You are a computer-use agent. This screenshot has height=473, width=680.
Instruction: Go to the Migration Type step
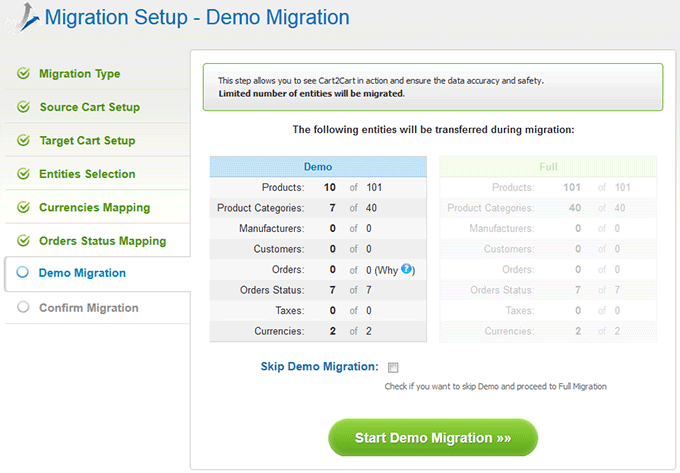click(80, 74)
